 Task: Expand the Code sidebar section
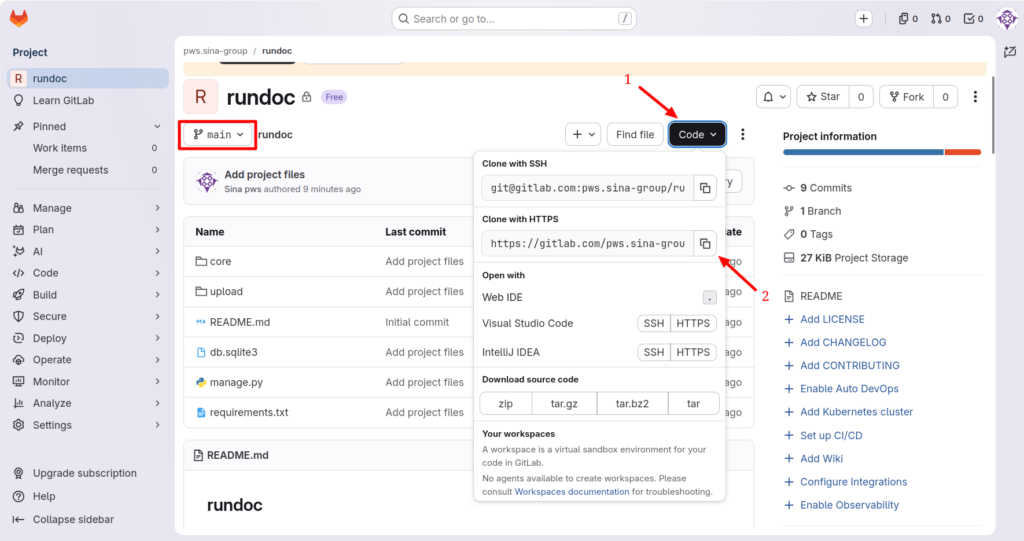coord(87,273)
